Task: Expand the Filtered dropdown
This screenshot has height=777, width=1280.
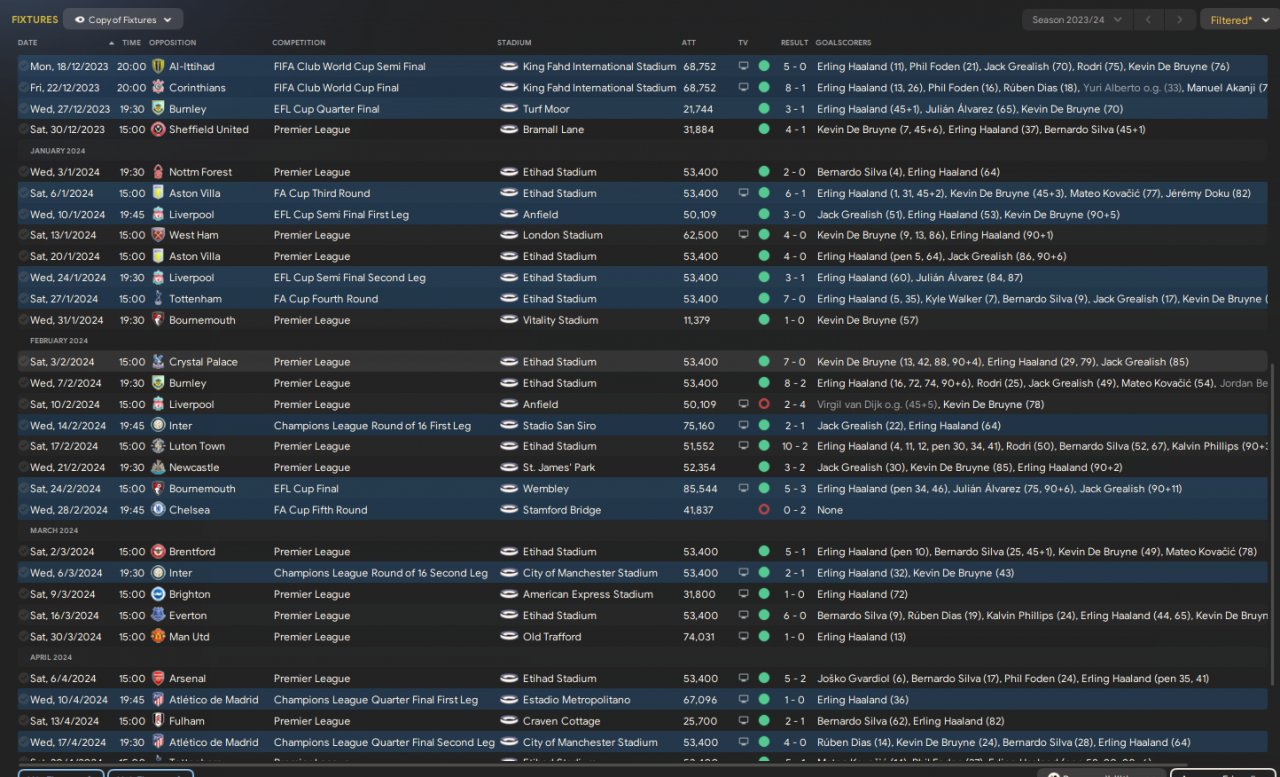Action: pos(1237,19)
